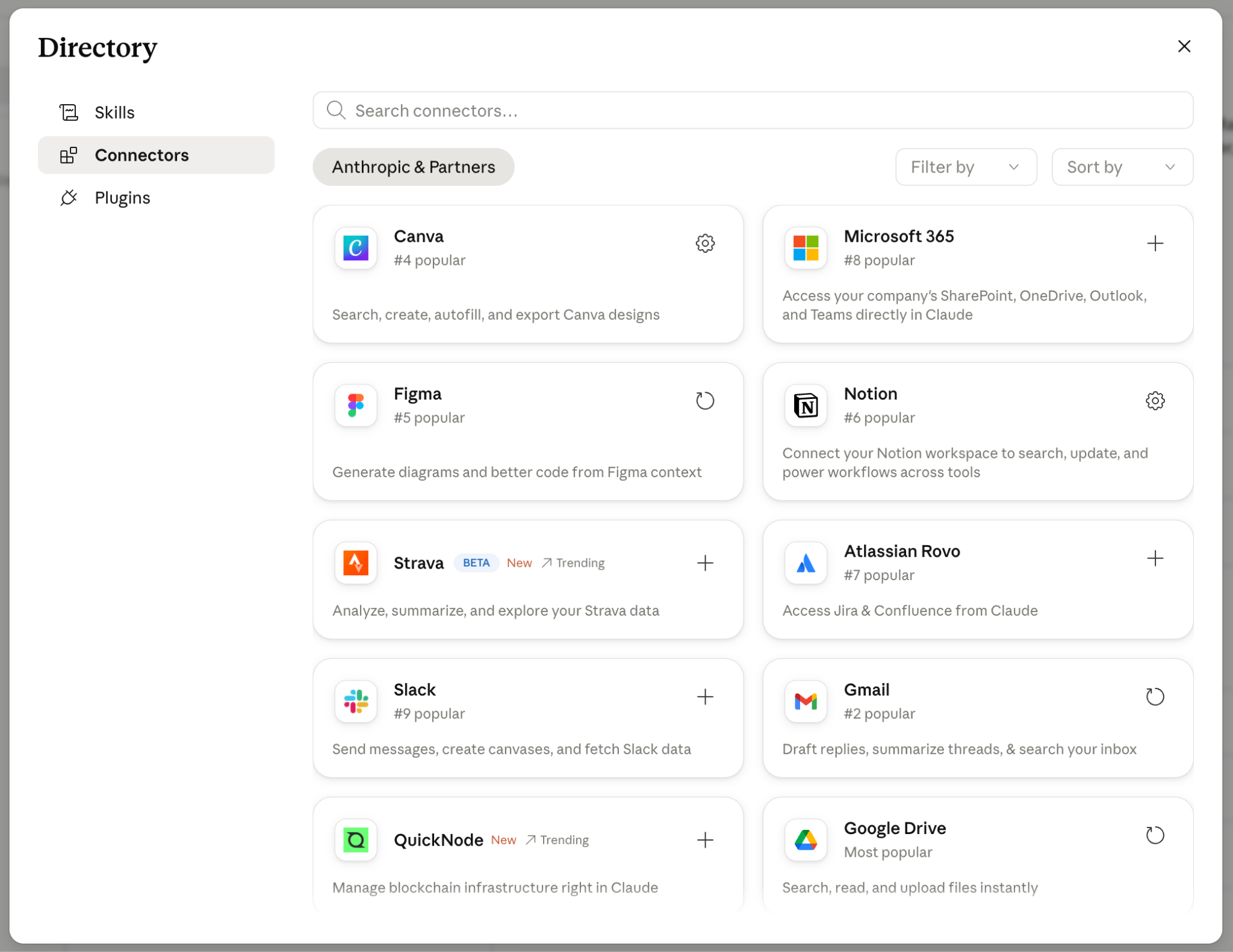Click "Generate diagrams and better code" description
The width and height of the screenshot is (1233, 952).
point(517,472)
